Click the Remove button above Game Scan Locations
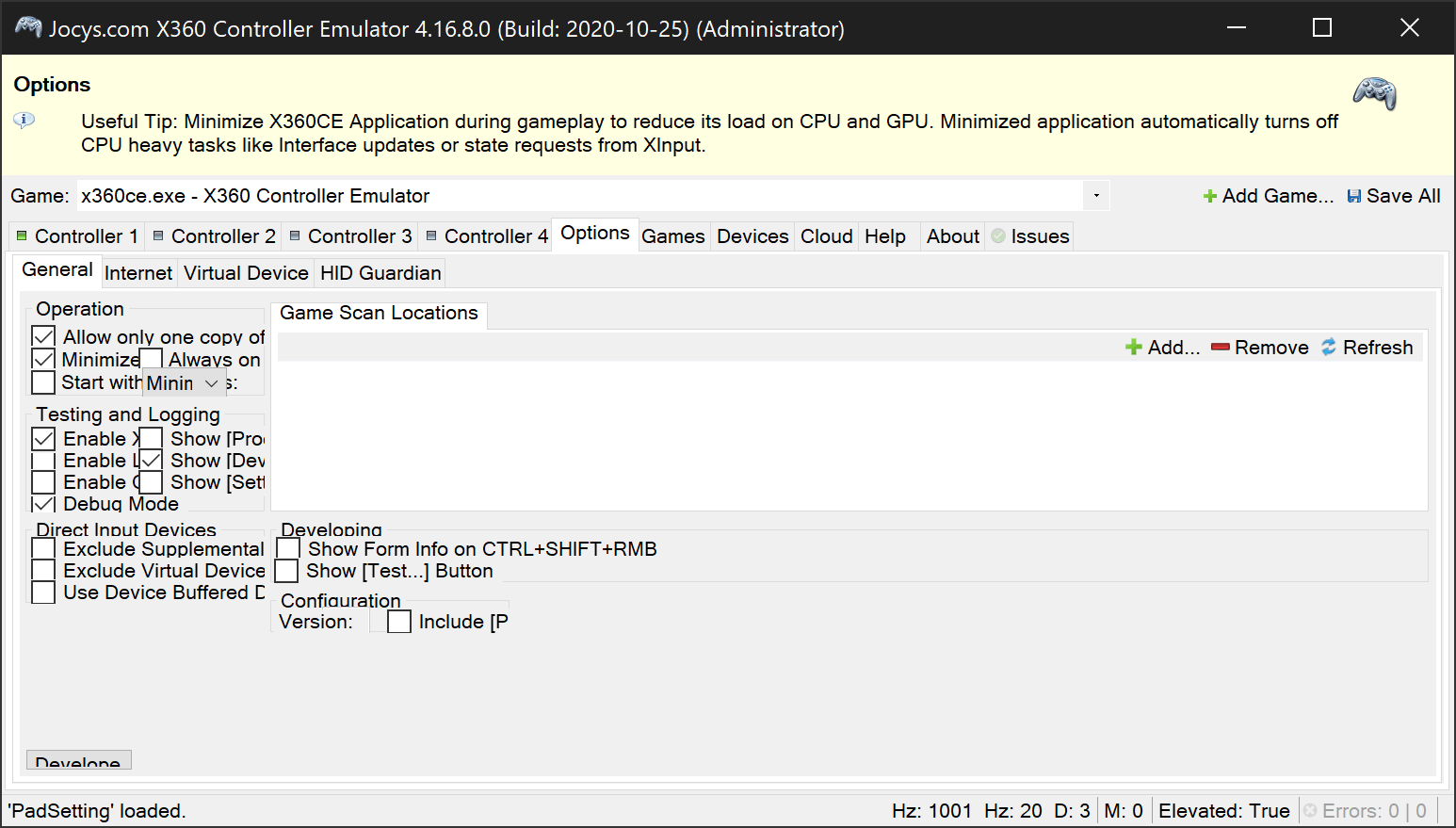The image size is (1456, 828). (x=1260, y=347)
